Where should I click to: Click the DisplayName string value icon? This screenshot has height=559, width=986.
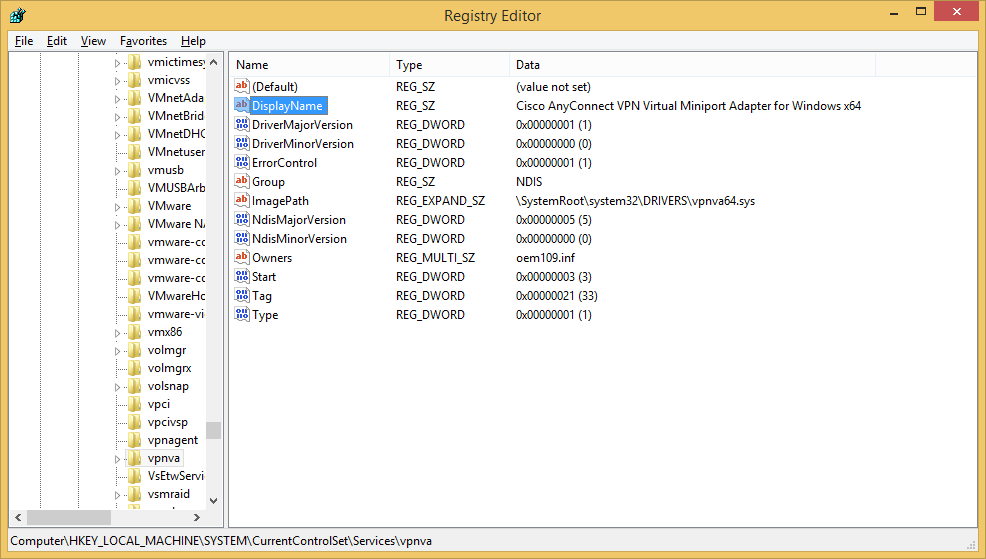pyautogui.click(x=241, y=105)
